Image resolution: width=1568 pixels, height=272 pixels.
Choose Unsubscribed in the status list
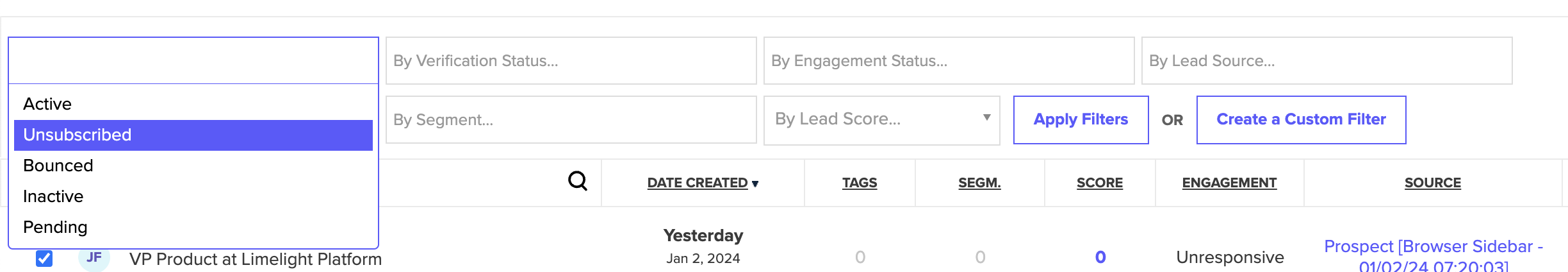tap(193, 135)
